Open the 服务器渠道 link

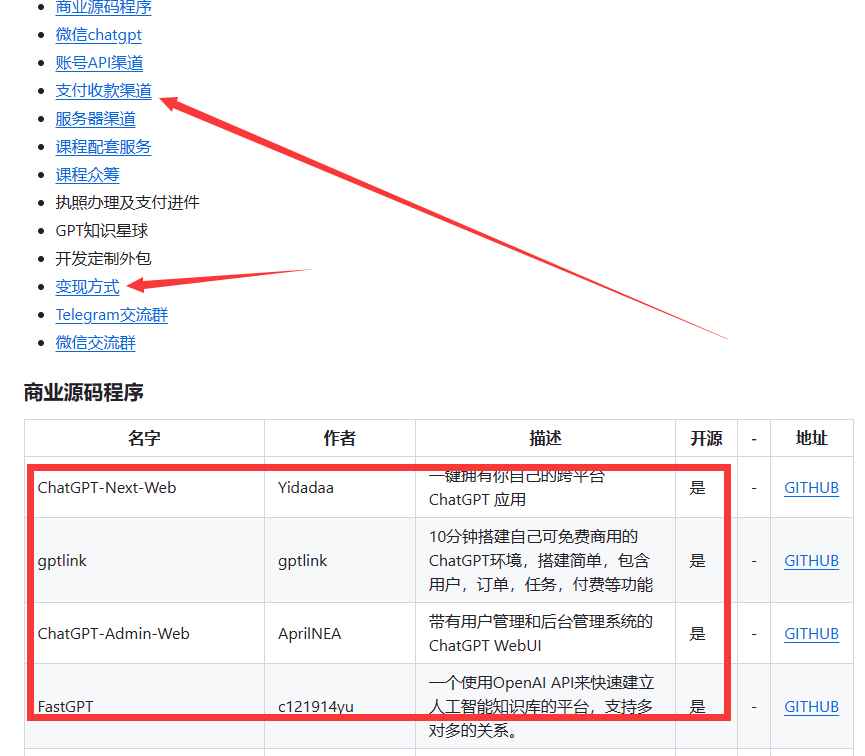pos(95,119)
